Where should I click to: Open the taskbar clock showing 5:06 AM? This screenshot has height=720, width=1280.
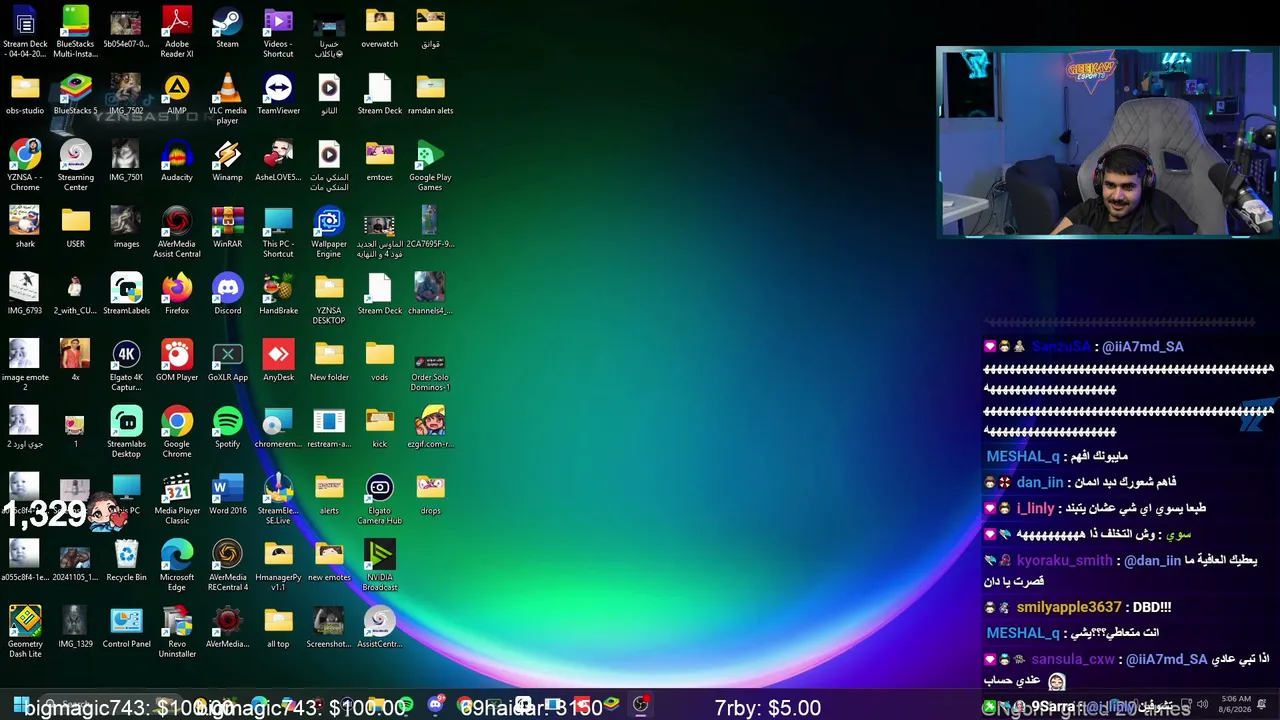tap(1235, 705)
